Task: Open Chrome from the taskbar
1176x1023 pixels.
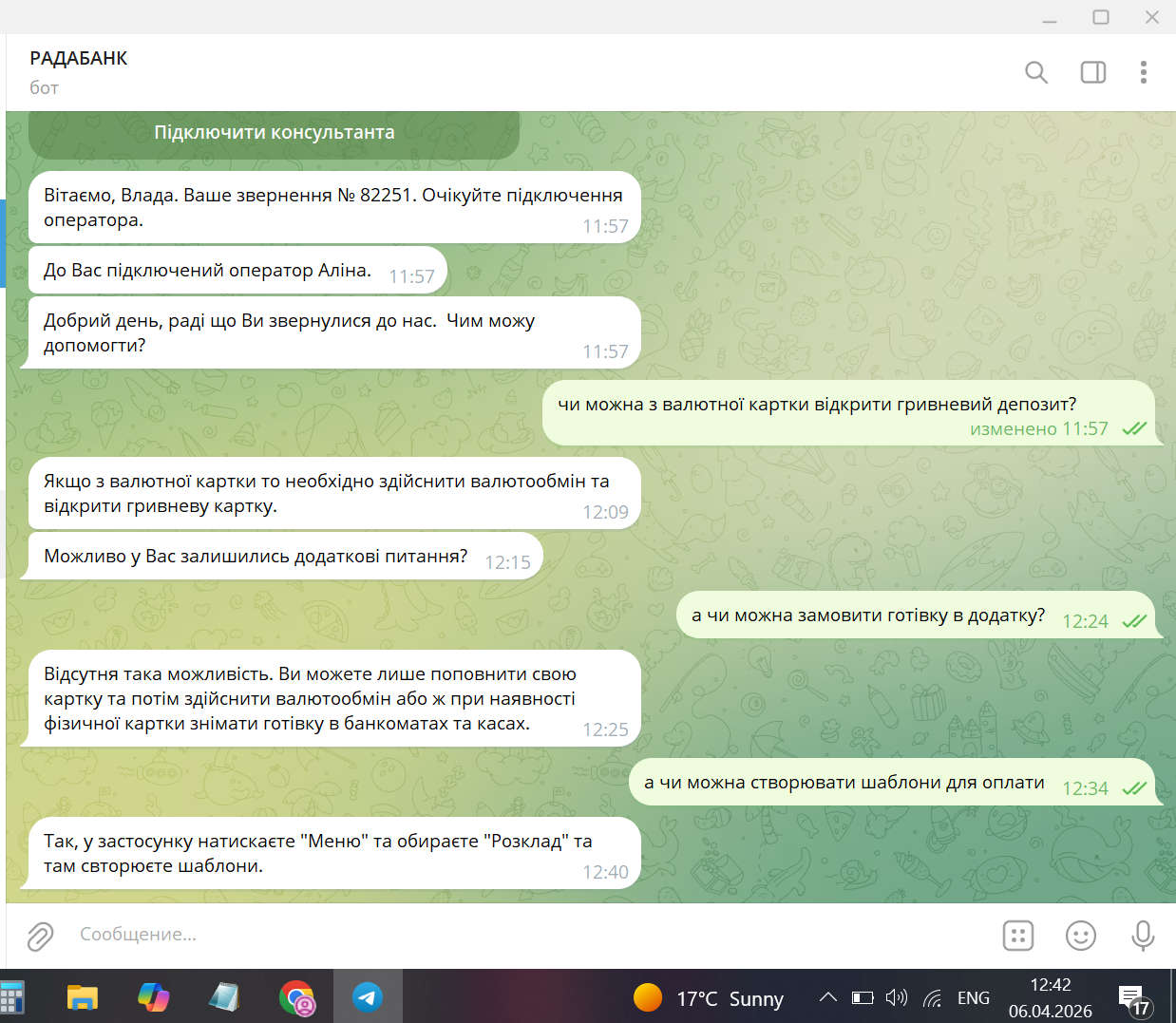Action: (296, 997)
